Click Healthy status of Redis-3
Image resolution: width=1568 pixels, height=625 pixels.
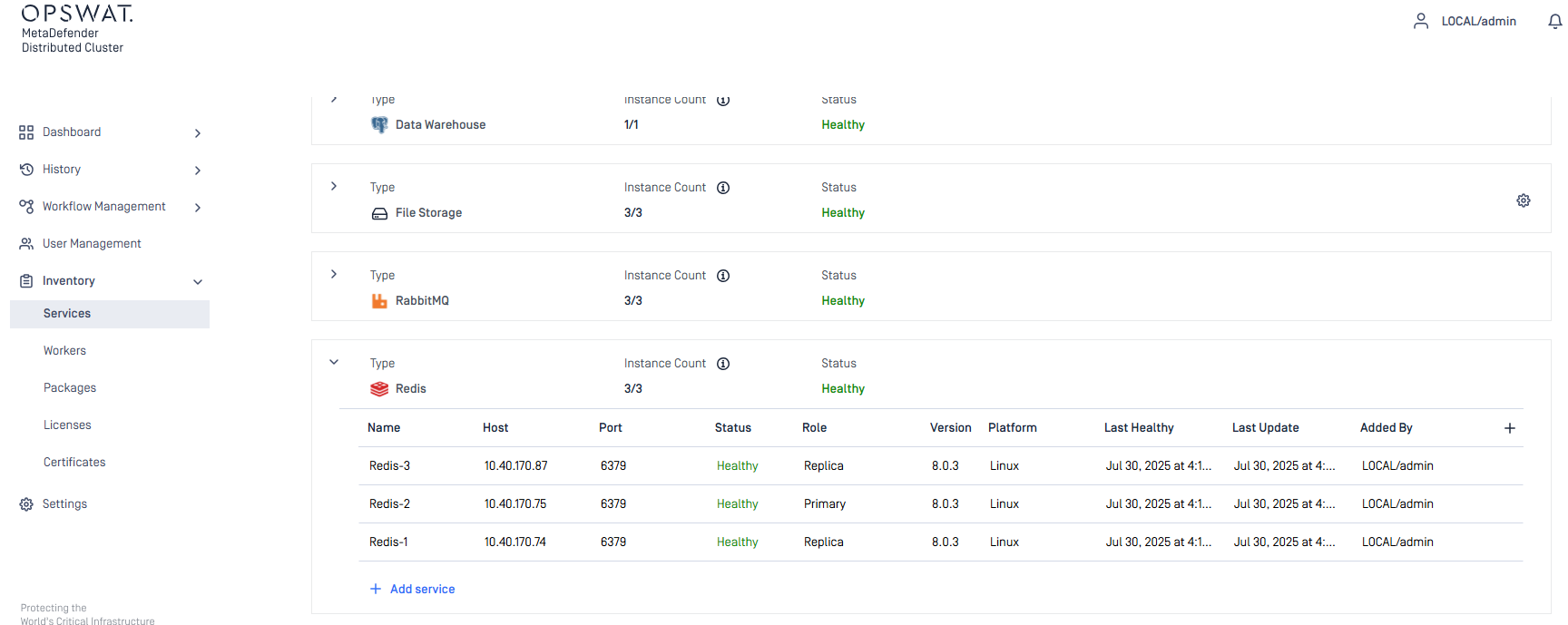(x=738, y=466)
